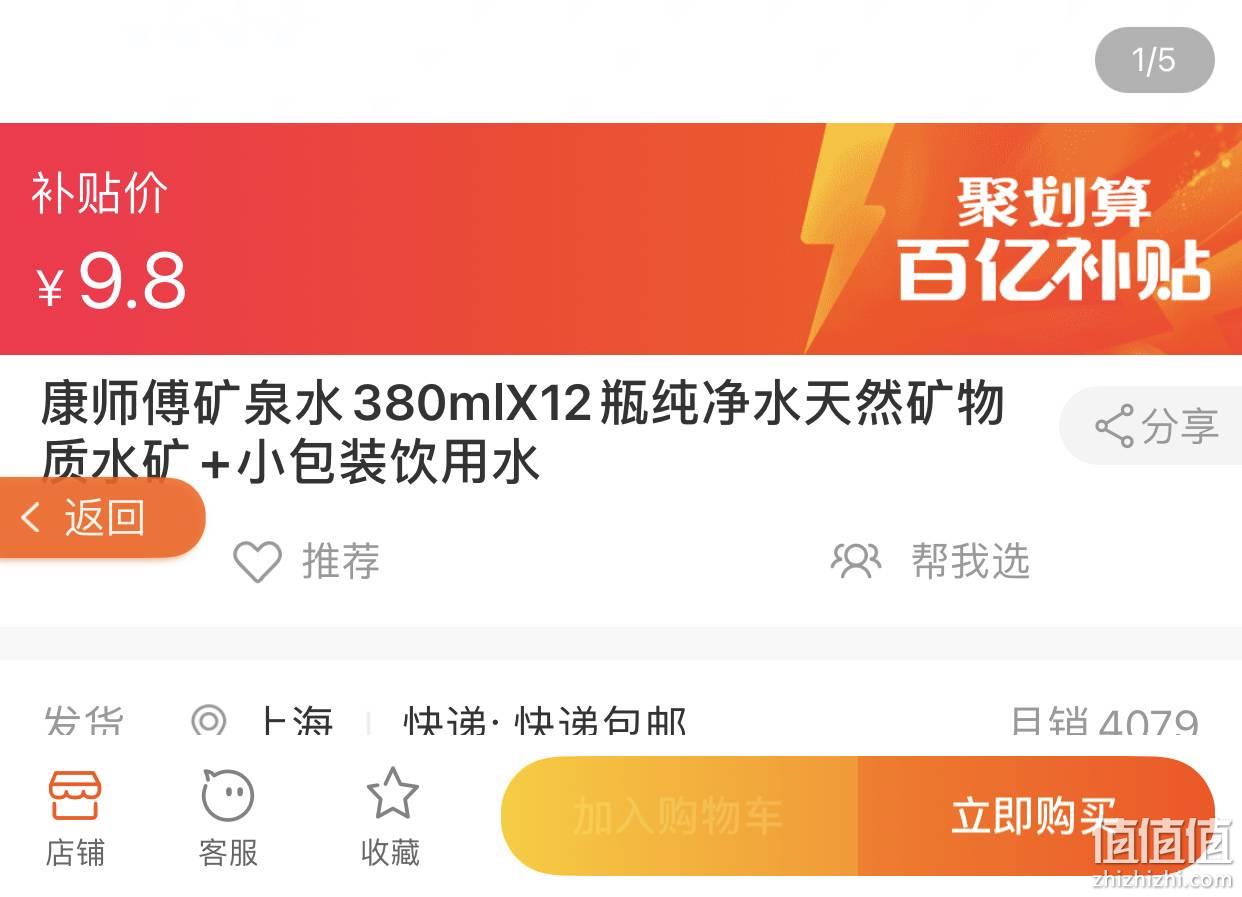Tap the location pin icon before 上海
1242x897 pixels.
(209, 721)
